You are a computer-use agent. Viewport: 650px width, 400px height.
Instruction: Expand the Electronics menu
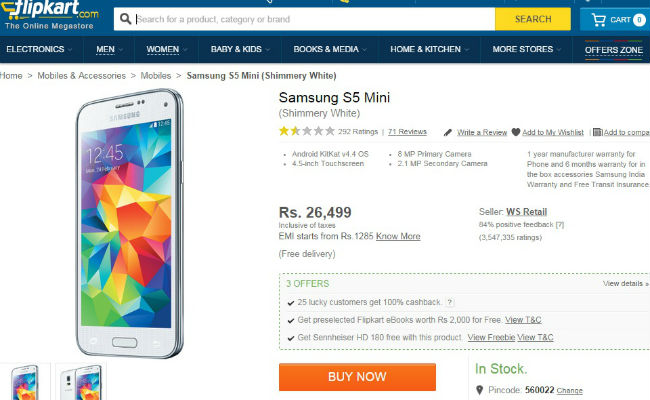coord(38,49)
